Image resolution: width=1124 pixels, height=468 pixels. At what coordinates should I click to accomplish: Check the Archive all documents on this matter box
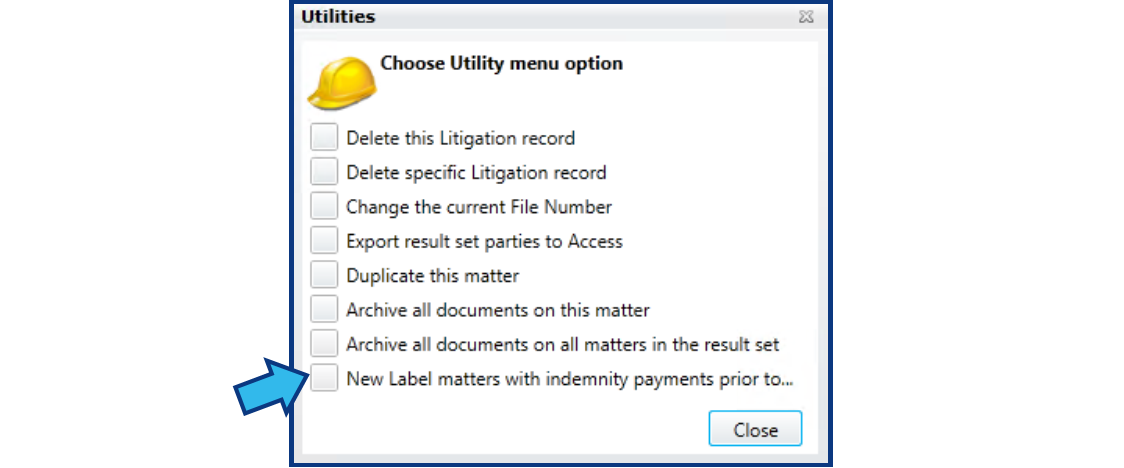(x=324, y=310)
